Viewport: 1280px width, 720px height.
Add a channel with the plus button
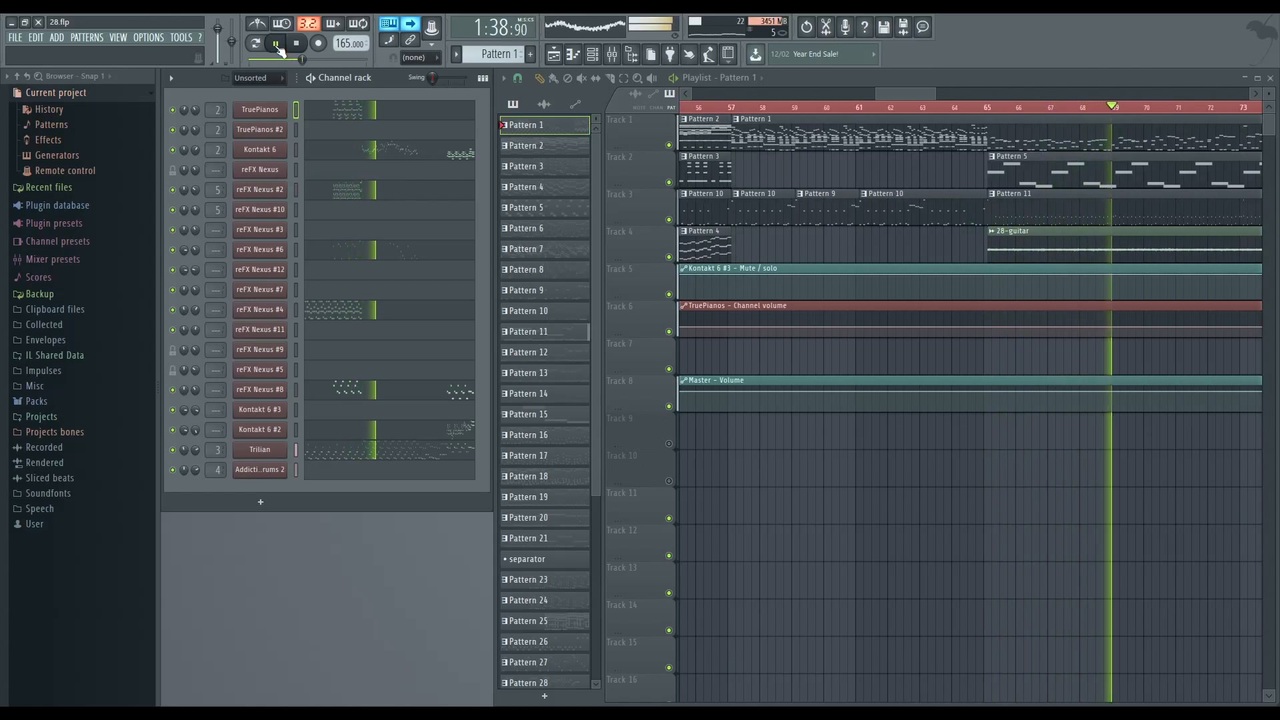click(x=260, y=502)
